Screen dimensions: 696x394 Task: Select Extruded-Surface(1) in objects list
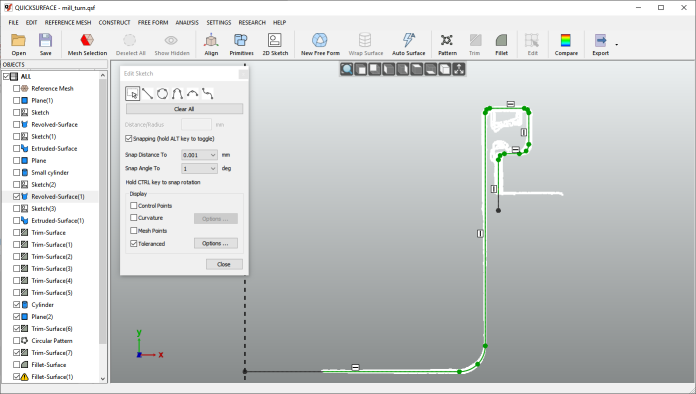57,220
